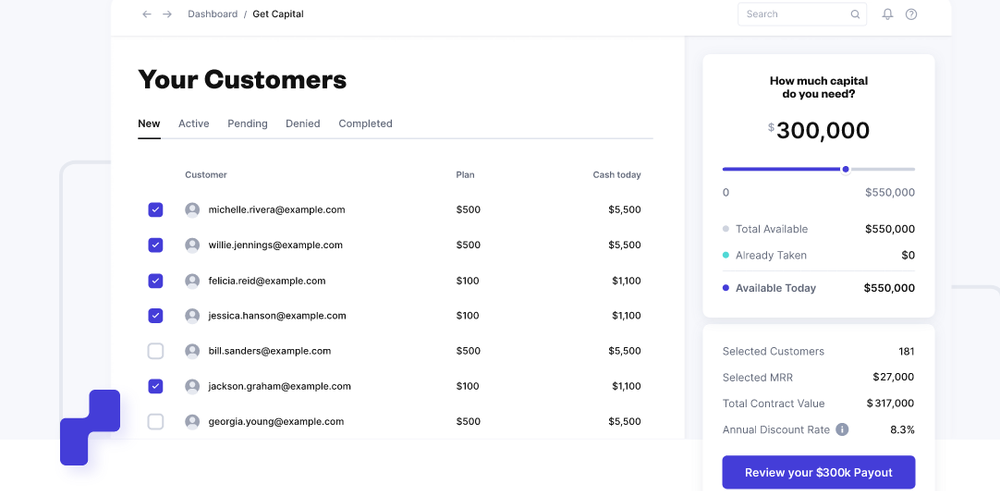Screen dimensions: 1000x491
Task: Click bill.sanders@example.com email
Action: [270, 351]
